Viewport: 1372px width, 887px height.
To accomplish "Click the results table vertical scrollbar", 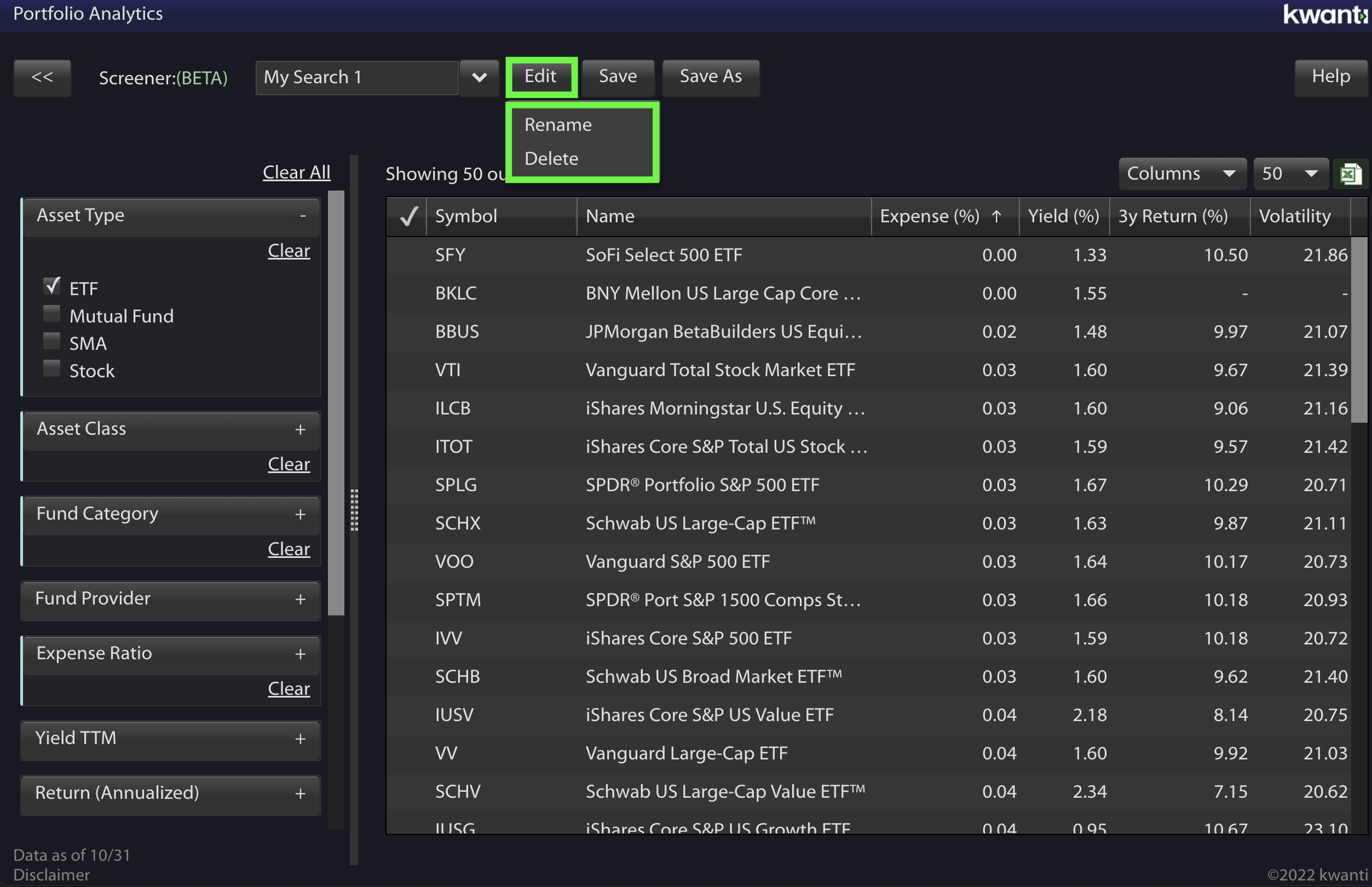I will point(1359,330).
